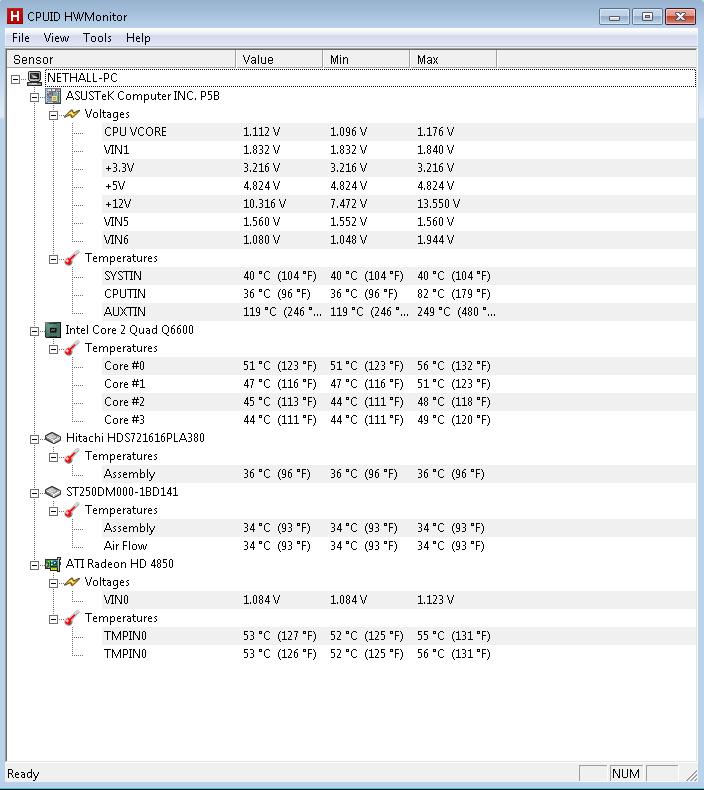The width and height of the screenshot is (704, 790).
Task: Select the +12V voltage row
Action: tap(399, 204)
